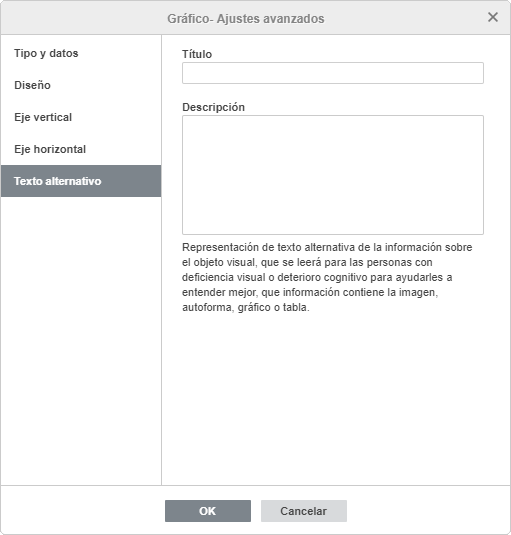
Task: Apply alternative text settings via OK
Action: (208, 511)
